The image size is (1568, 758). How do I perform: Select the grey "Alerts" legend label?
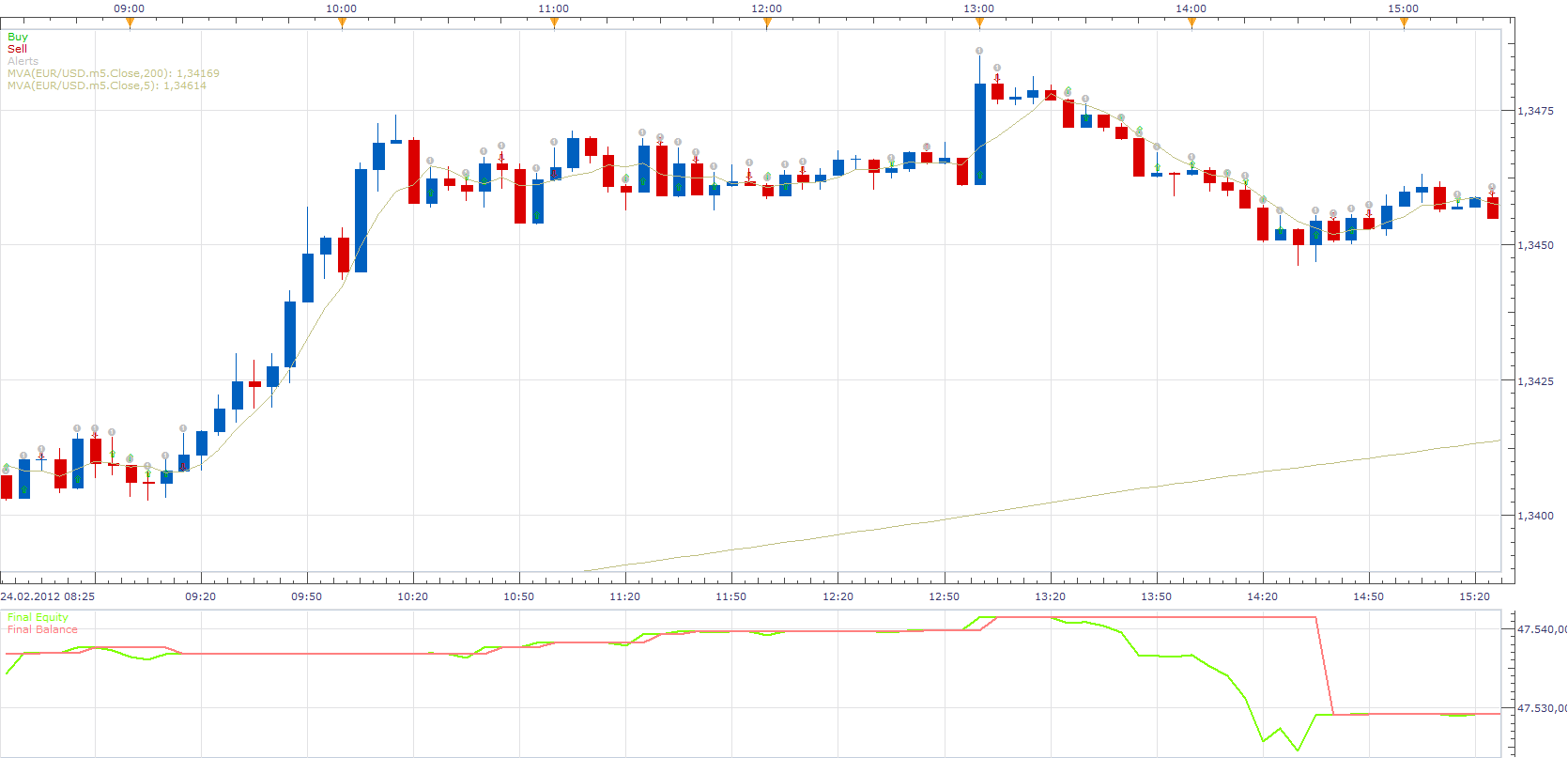coord(23,61)
